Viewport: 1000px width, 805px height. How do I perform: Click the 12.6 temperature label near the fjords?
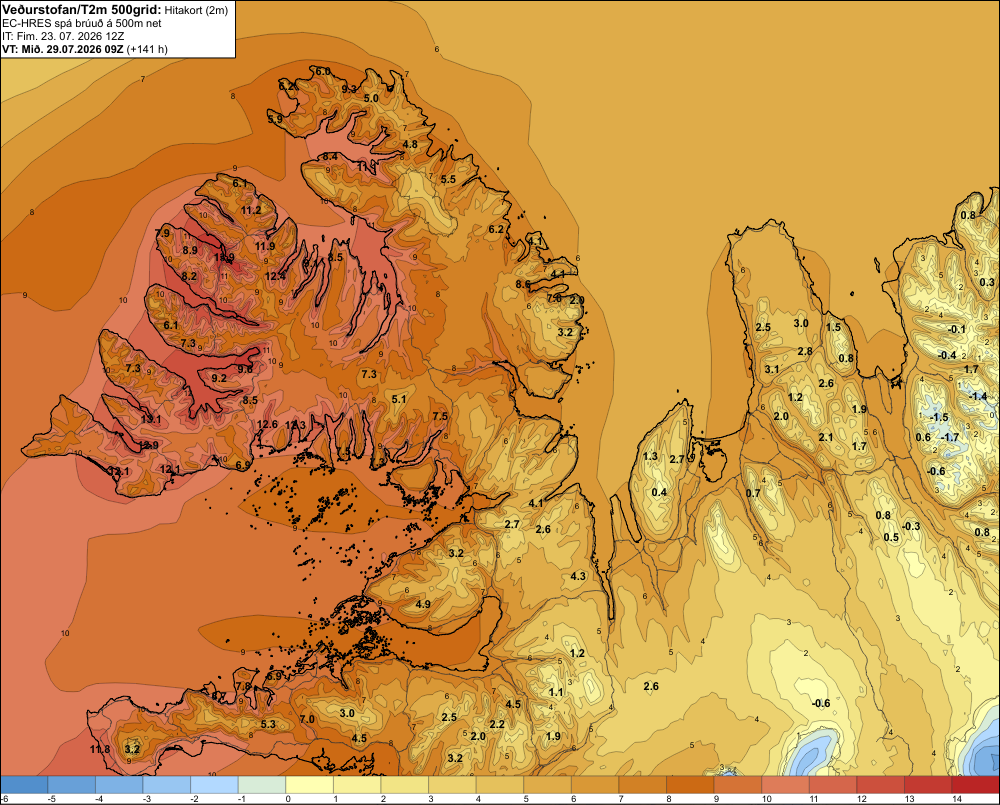268,424
